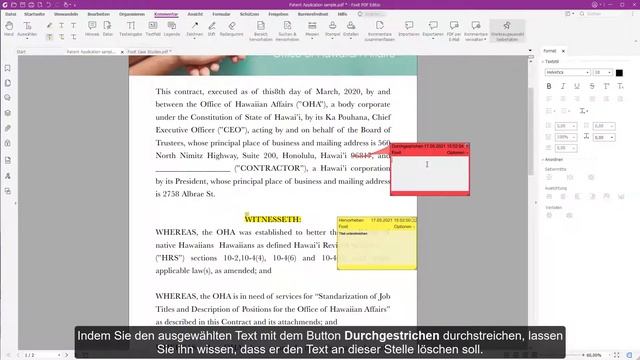The width and height of the screenshot is (640, 360).
Task: Switch to Schützen ribbon tab
Action: click(x=249, y=14)
